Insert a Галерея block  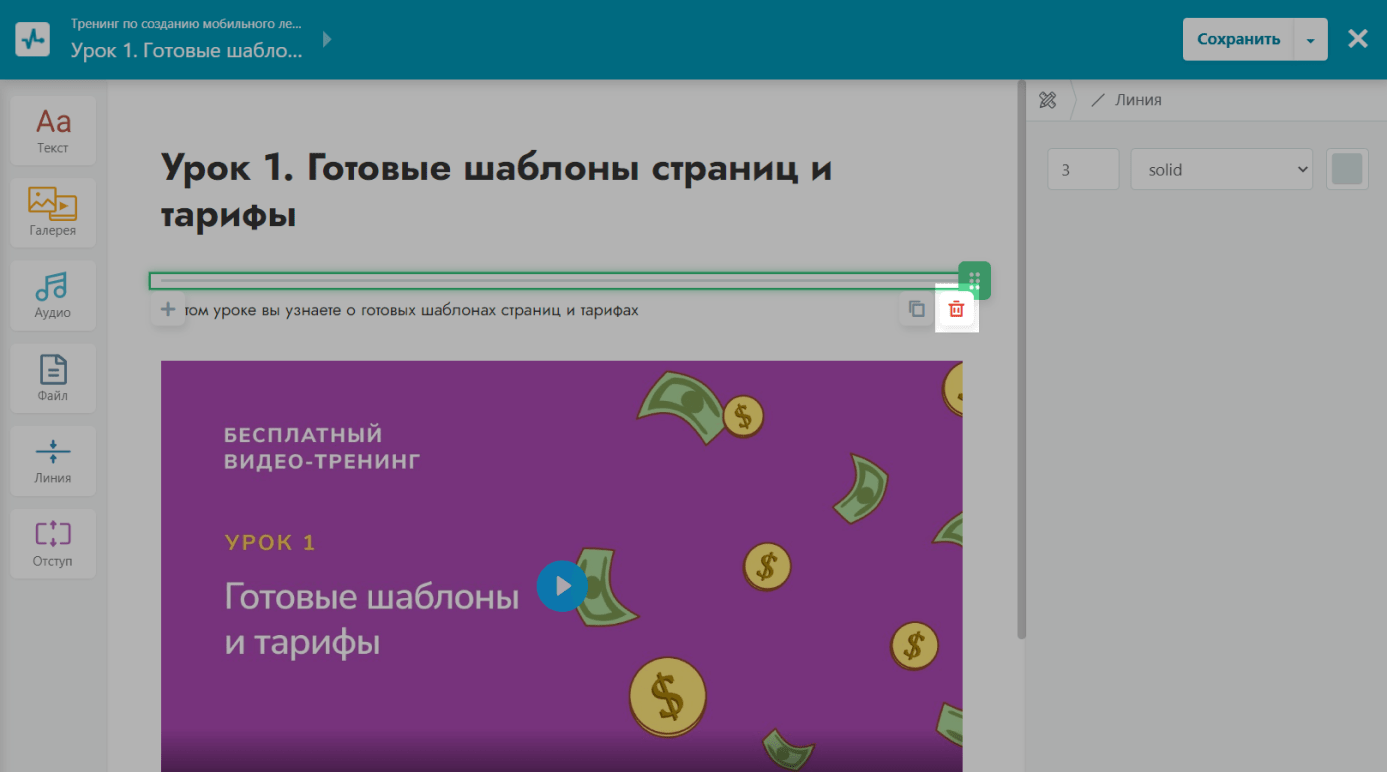point(53,212)
